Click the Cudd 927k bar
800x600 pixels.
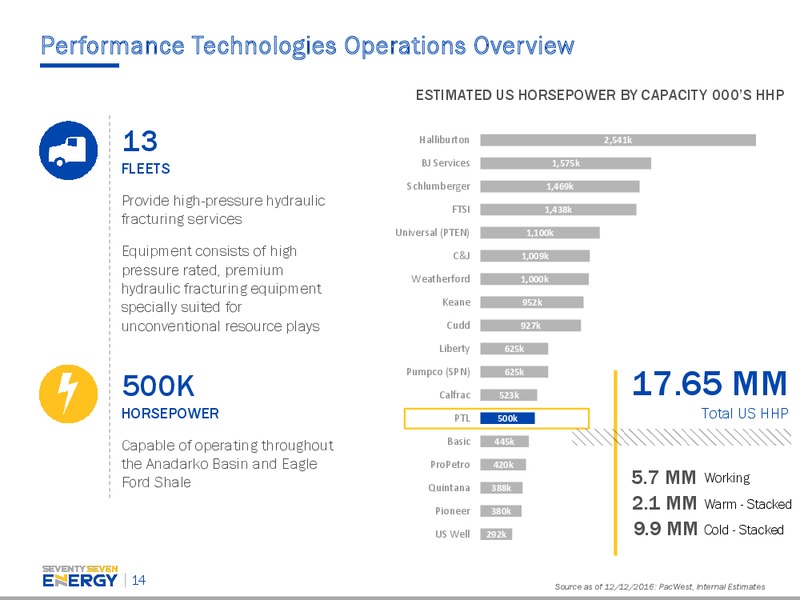point(531,326)
